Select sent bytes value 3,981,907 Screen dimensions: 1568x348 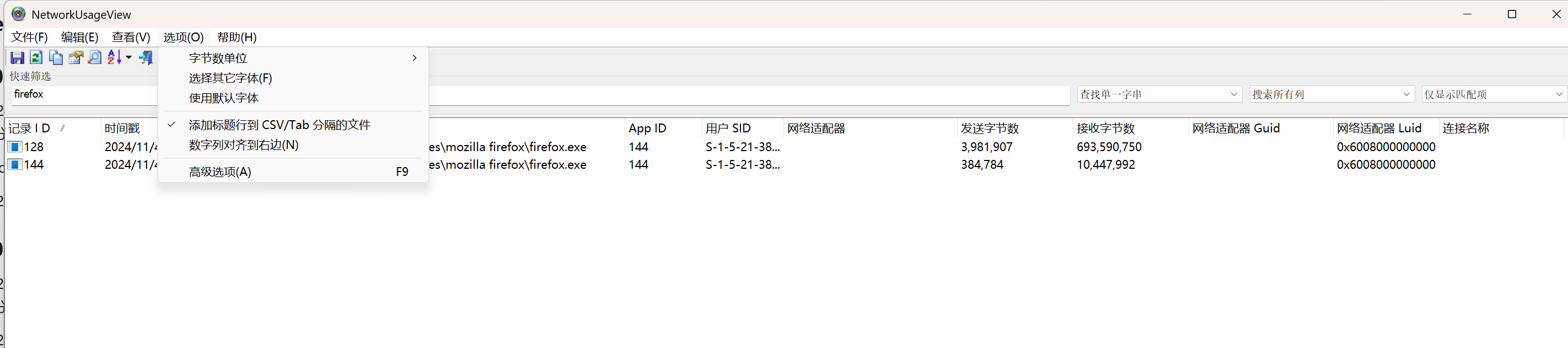tap(987, 147)
